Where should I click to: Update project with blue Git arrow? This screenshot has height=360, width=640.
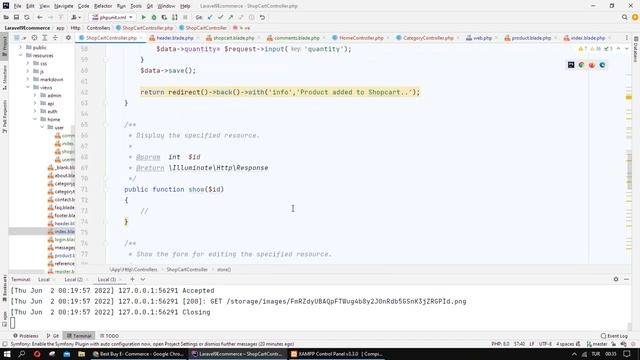[210, 18]
